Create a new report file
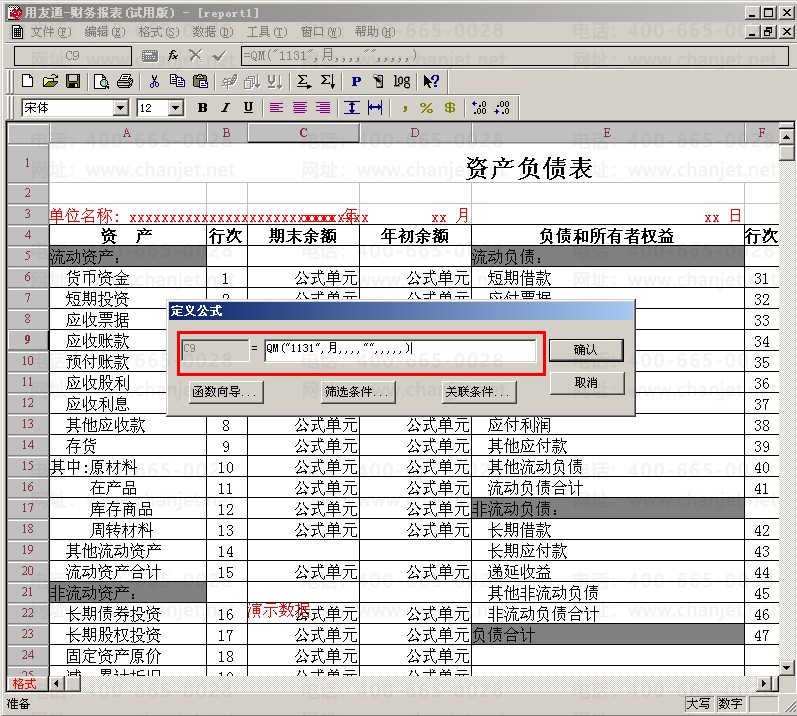797x716 pixels. (x=28, y=81)
